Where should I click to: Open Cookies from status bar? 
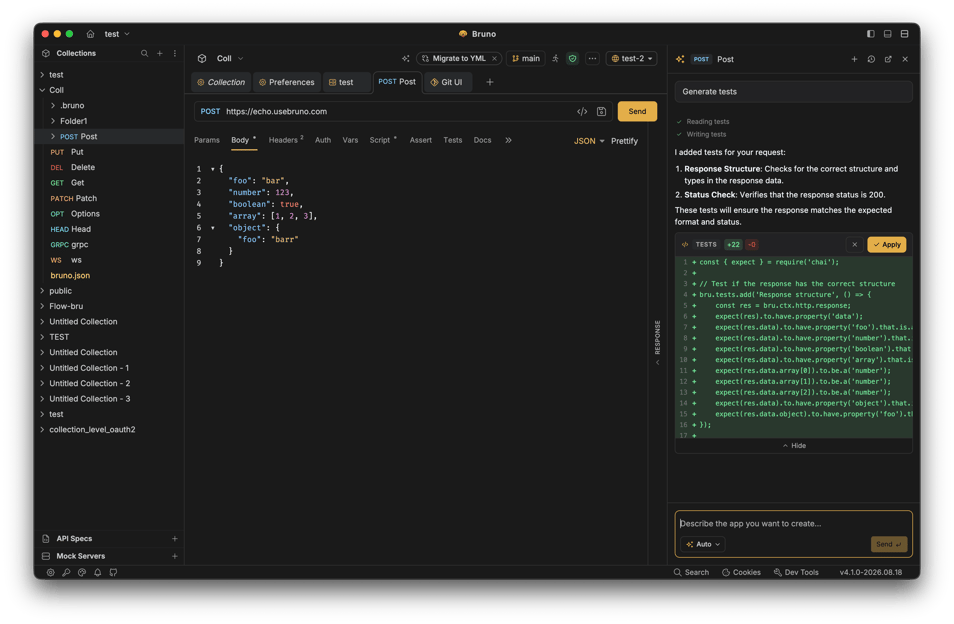741,572
